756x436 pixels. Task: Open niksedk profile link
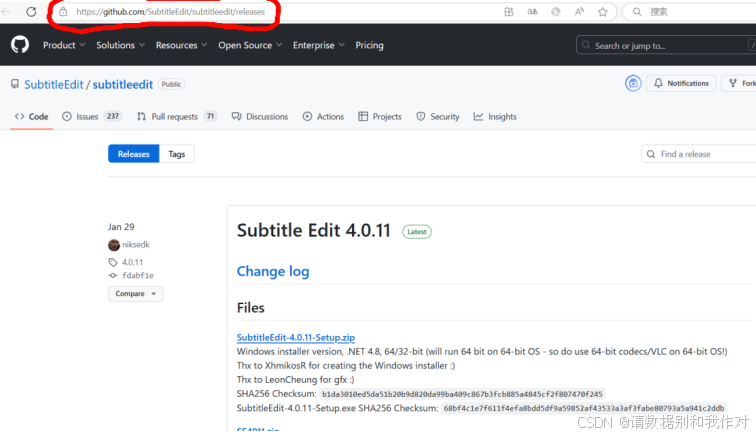coord(135,245)
